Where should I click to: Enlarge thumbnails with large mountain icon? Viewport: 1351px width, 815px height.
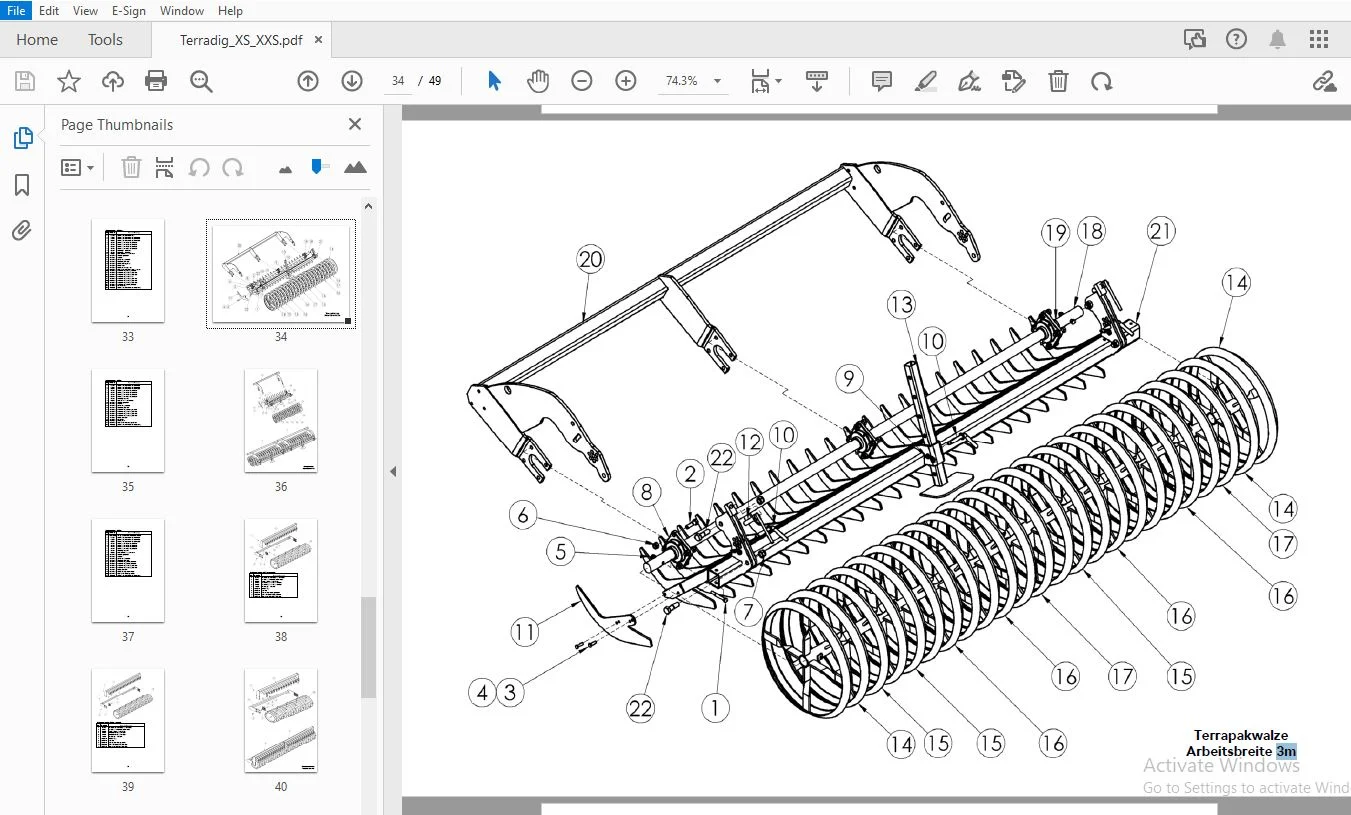(x=355, y=167)
